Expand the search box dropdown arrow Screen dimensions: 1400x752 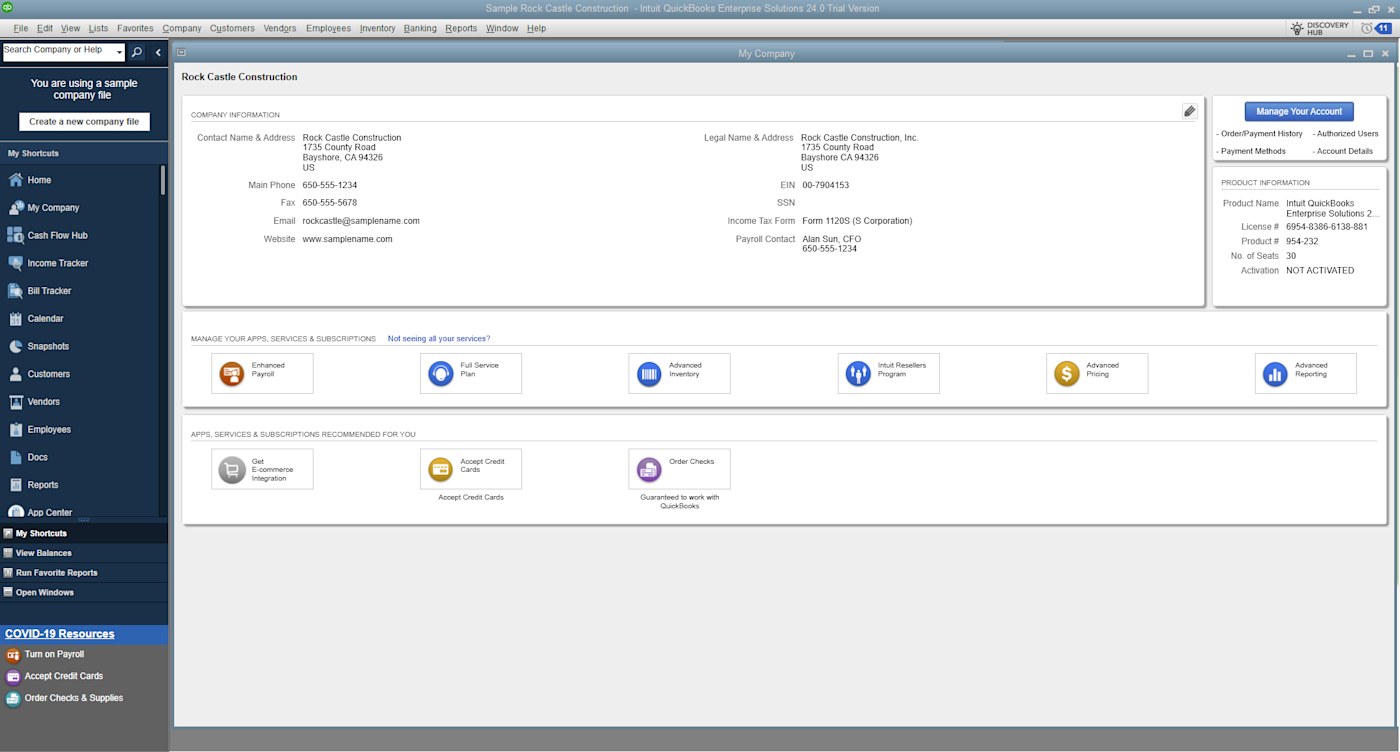pyautogui.click(x=119, y=52)
